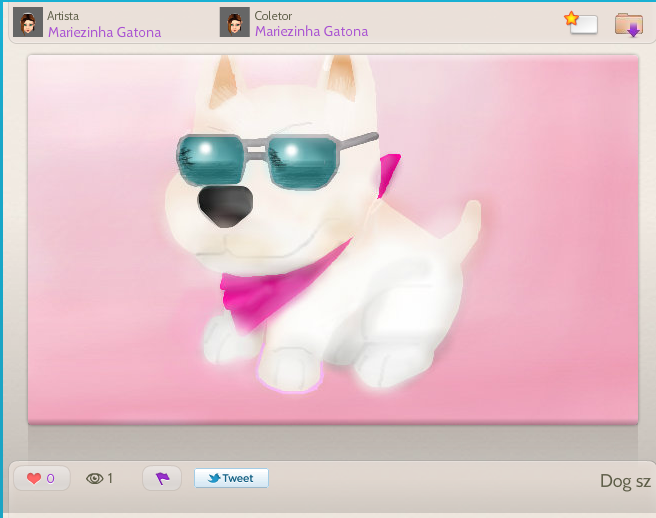
Task: Click the eye views icon
Action: tap(95, 479)
